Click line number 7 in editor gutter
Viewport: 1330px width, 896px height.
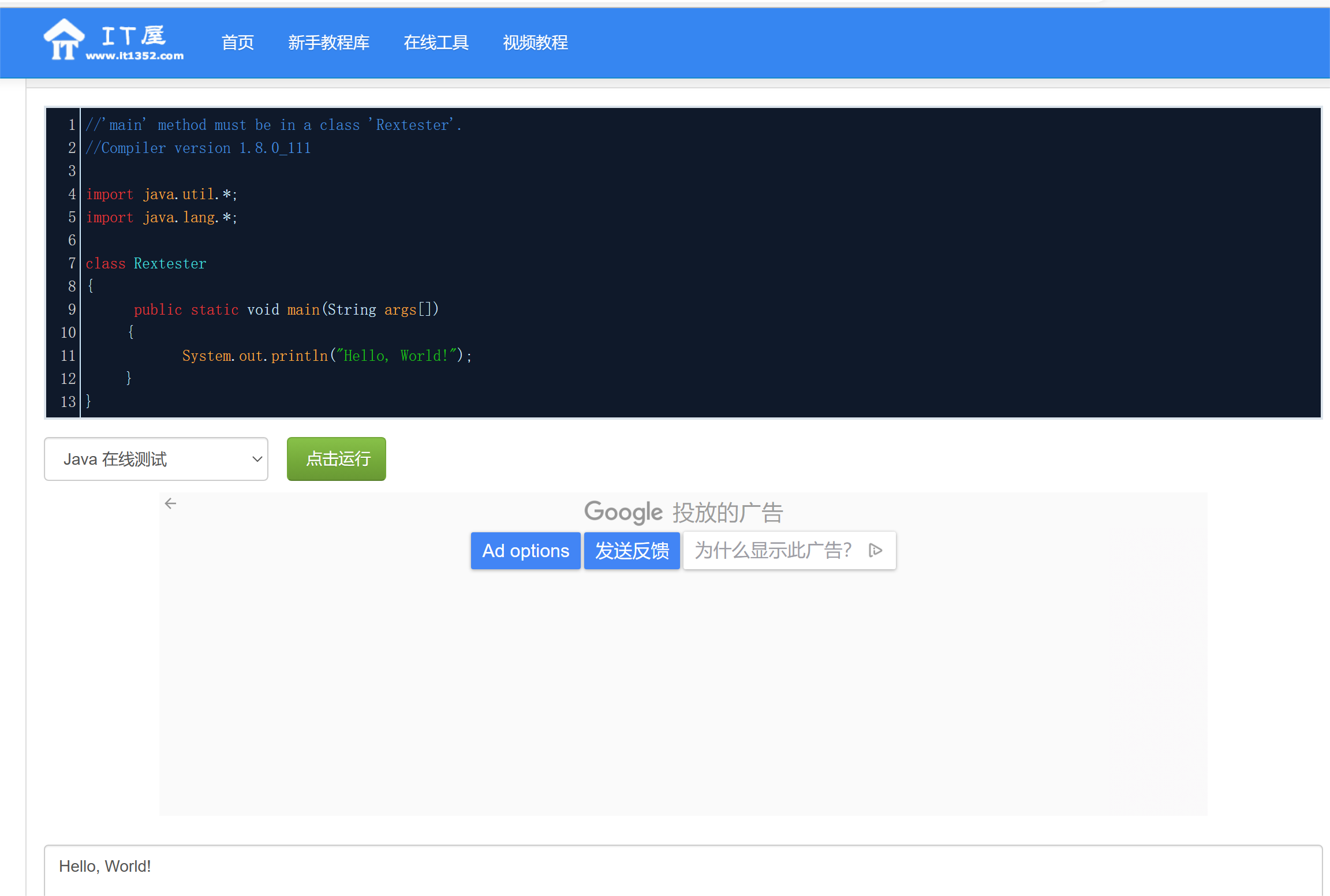[x=72, y=263]
